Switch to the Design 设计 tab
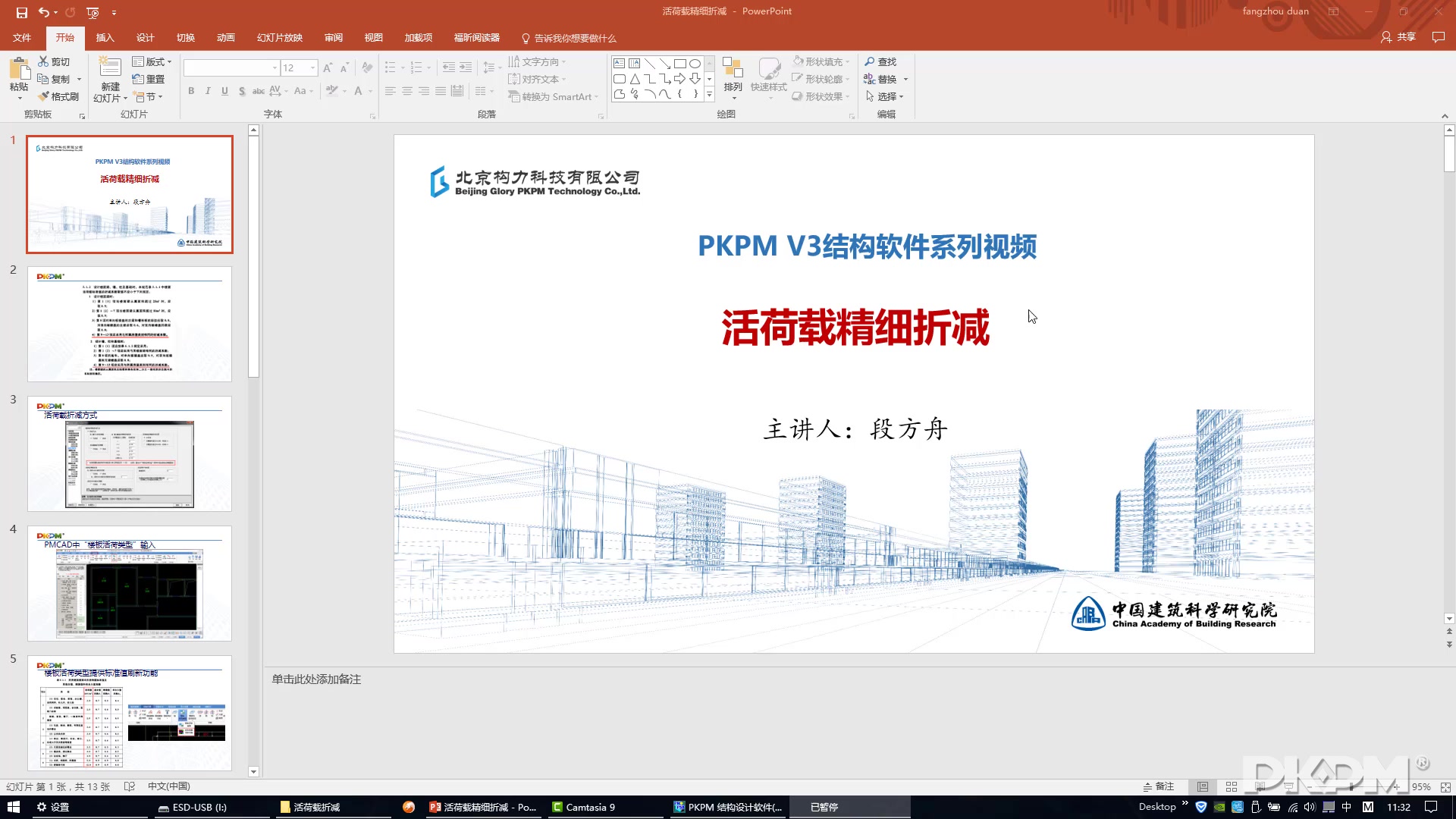The width and height of the screenshot is (1456, 819). pyautogui.click(x=145, y=38)
